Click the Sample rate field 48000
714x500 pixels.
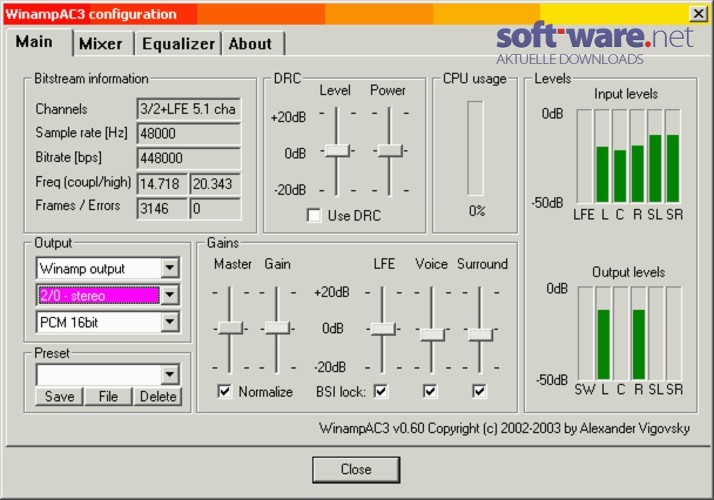tap(189, 133)
